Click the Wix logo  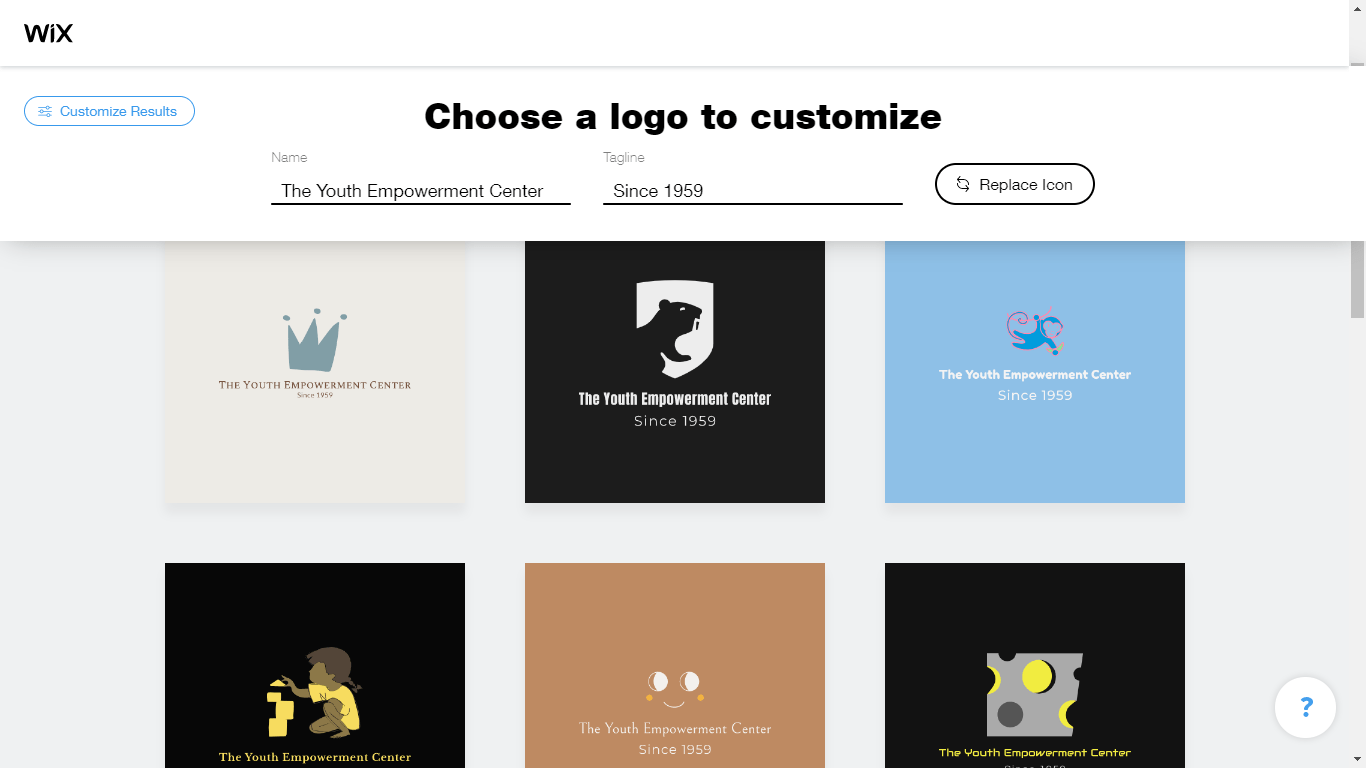coord(48,33)
